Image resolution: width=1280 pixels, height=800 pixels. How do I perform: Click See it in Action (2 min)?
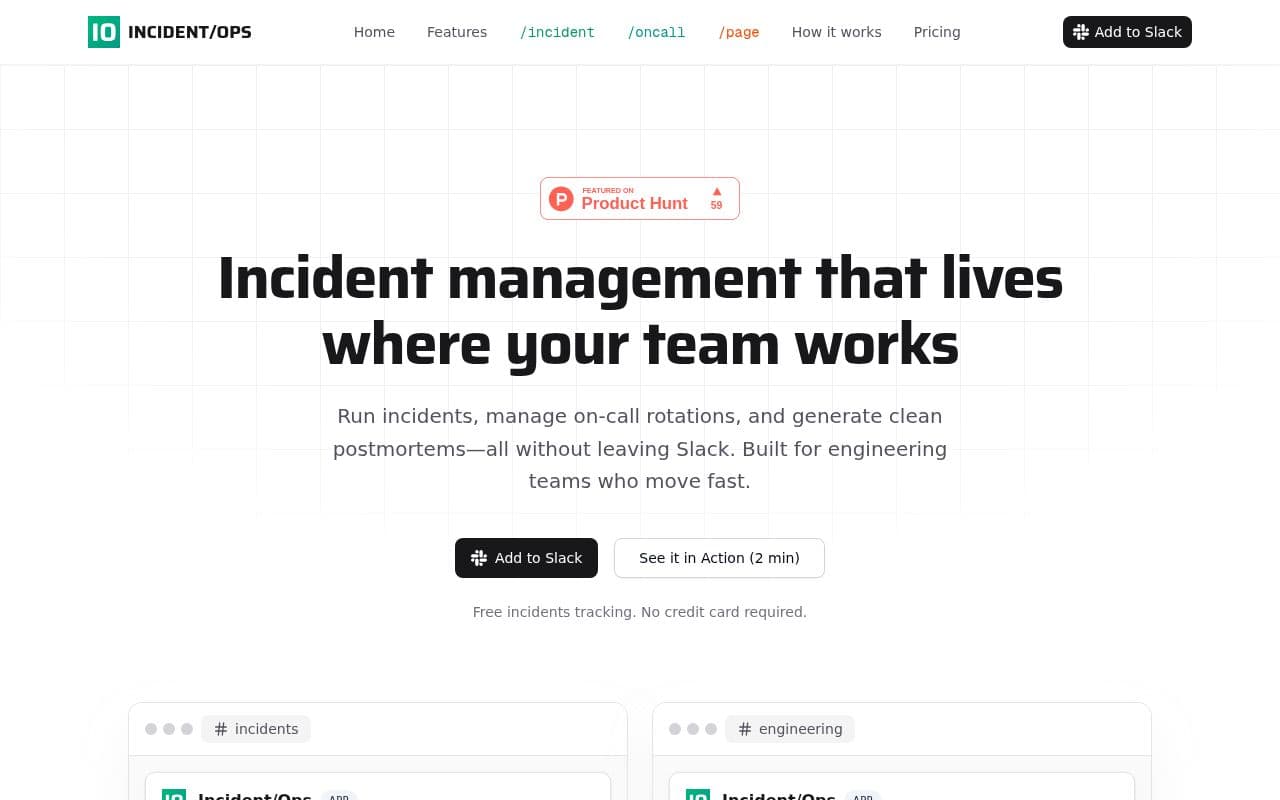coord(719,558)
